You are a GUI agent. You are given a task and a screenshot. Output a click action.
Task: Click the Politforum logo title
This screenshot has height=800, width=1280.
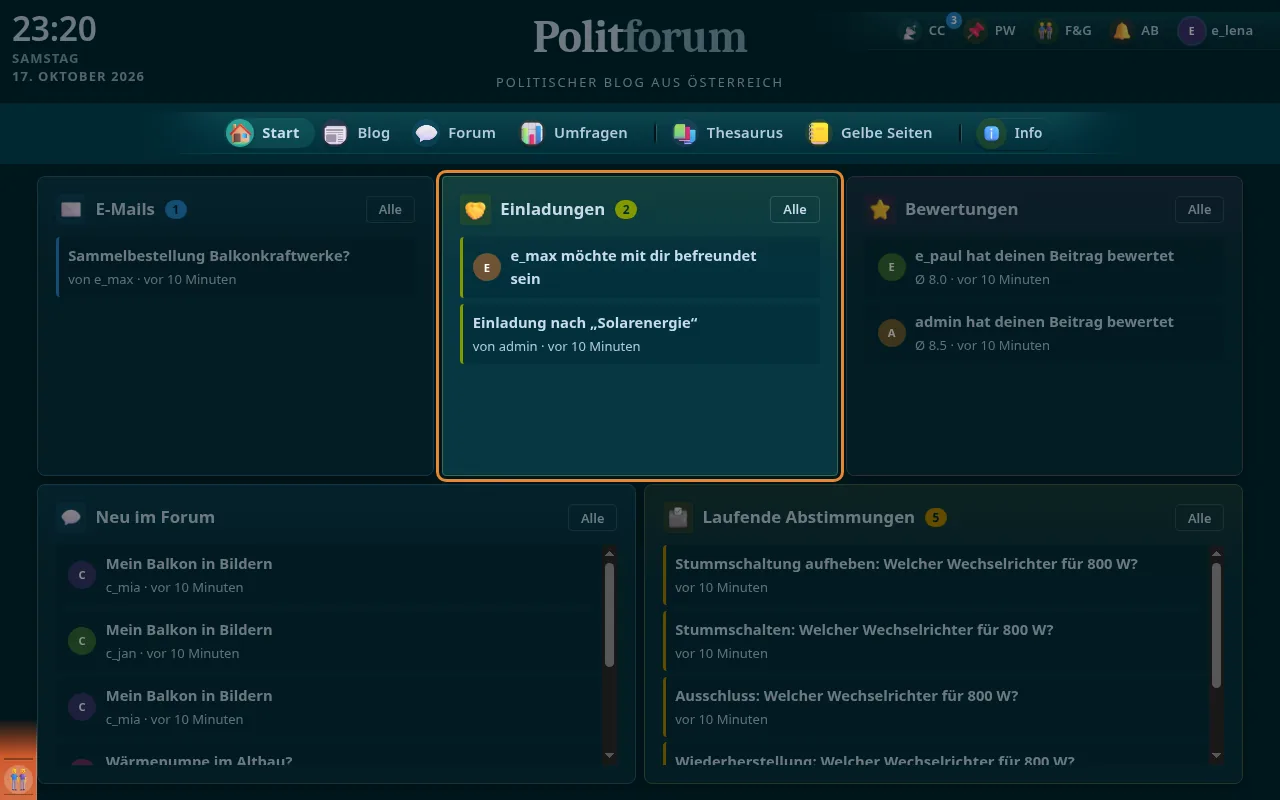(x=640, y=37)
